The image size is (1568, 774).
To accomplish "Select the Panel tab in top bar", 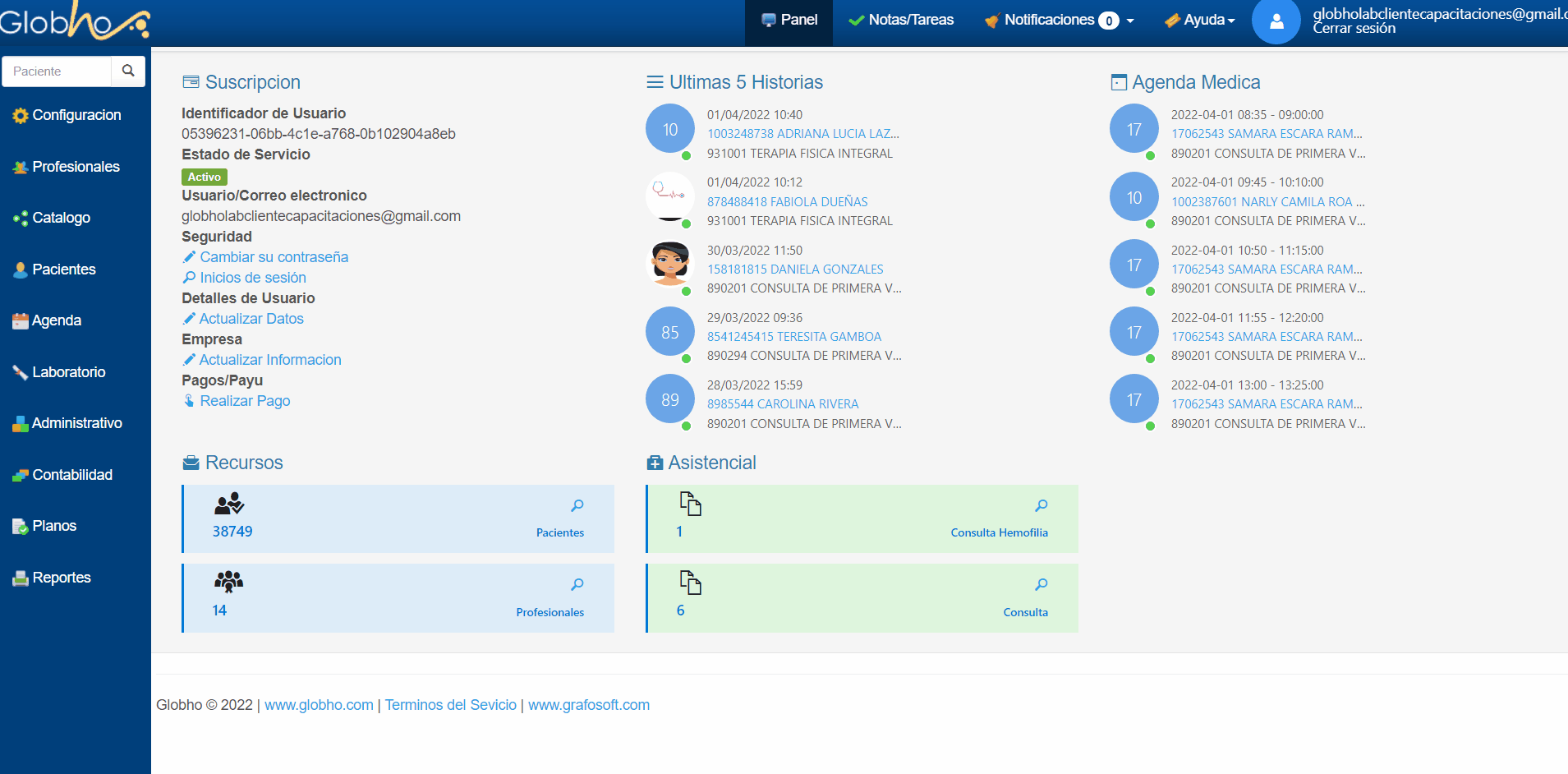I will tap(789, 21).
